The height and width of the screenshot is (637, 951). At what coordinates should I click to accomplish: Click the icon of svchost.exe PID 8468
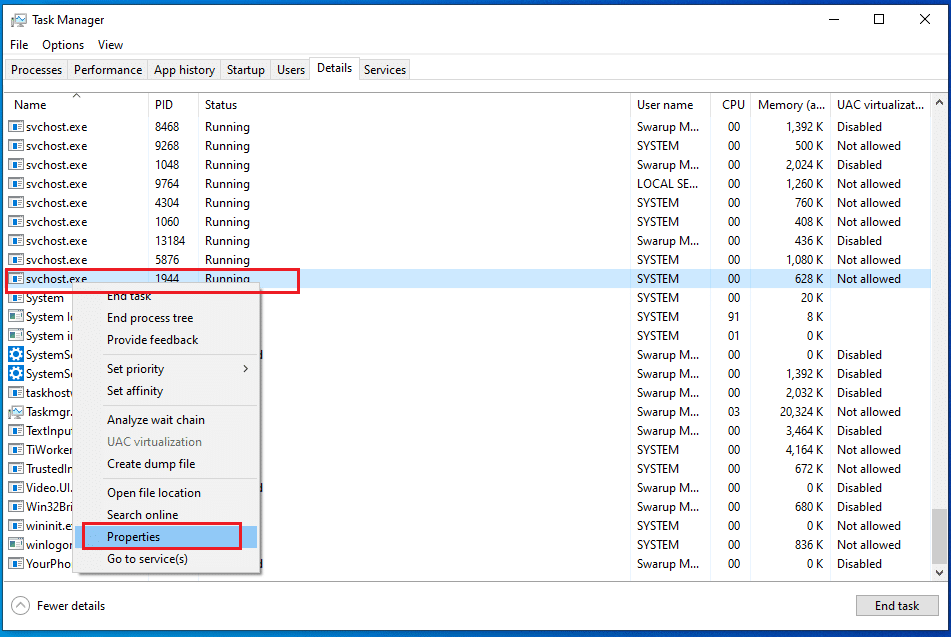[16, 127]
